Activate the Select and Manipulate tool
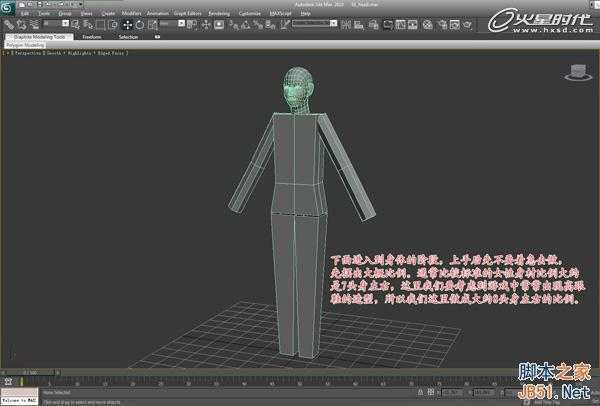Screen dimensions: 600x406 coord(206,25)
